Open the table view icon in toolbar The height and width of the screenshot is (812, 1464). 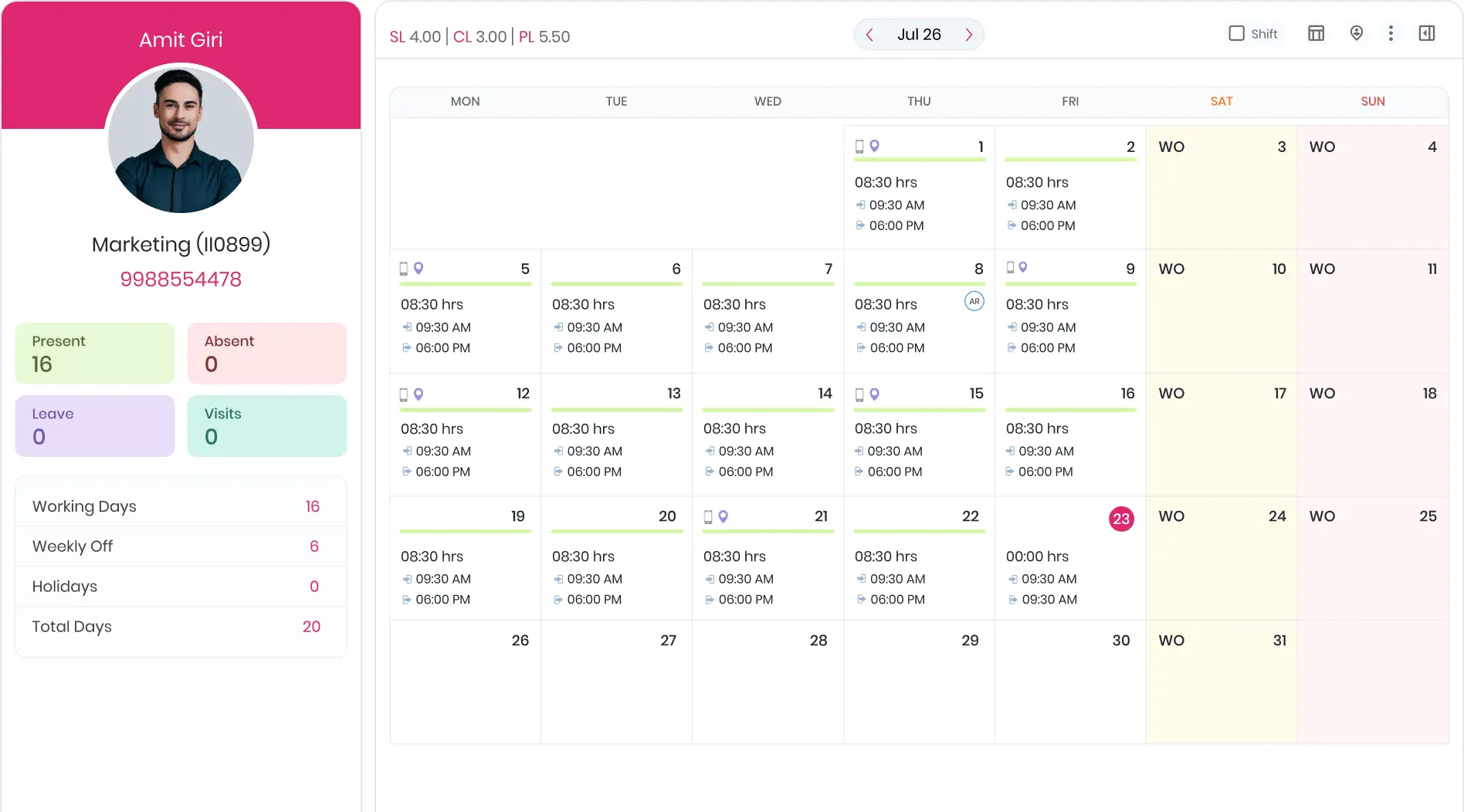[x=1317, y=33]
